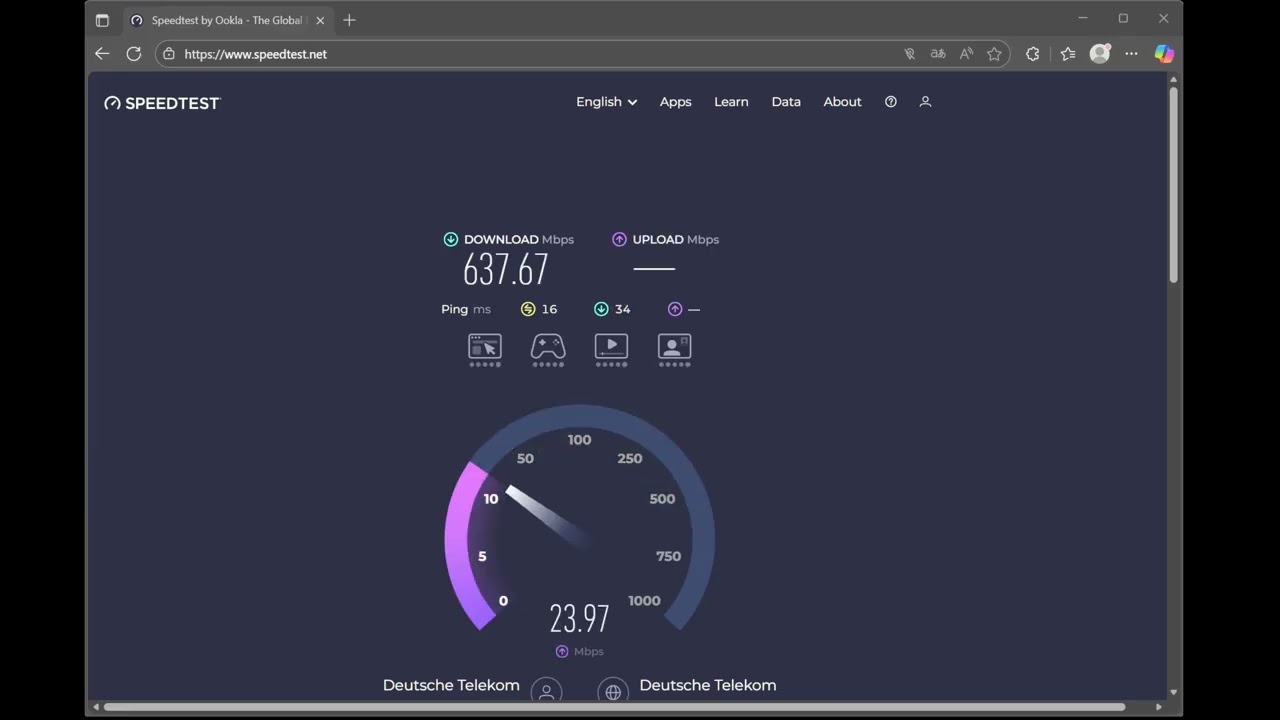Click the help question mark icon
Viewport: 1280px width, 720px height.
[x=891, y=102]
